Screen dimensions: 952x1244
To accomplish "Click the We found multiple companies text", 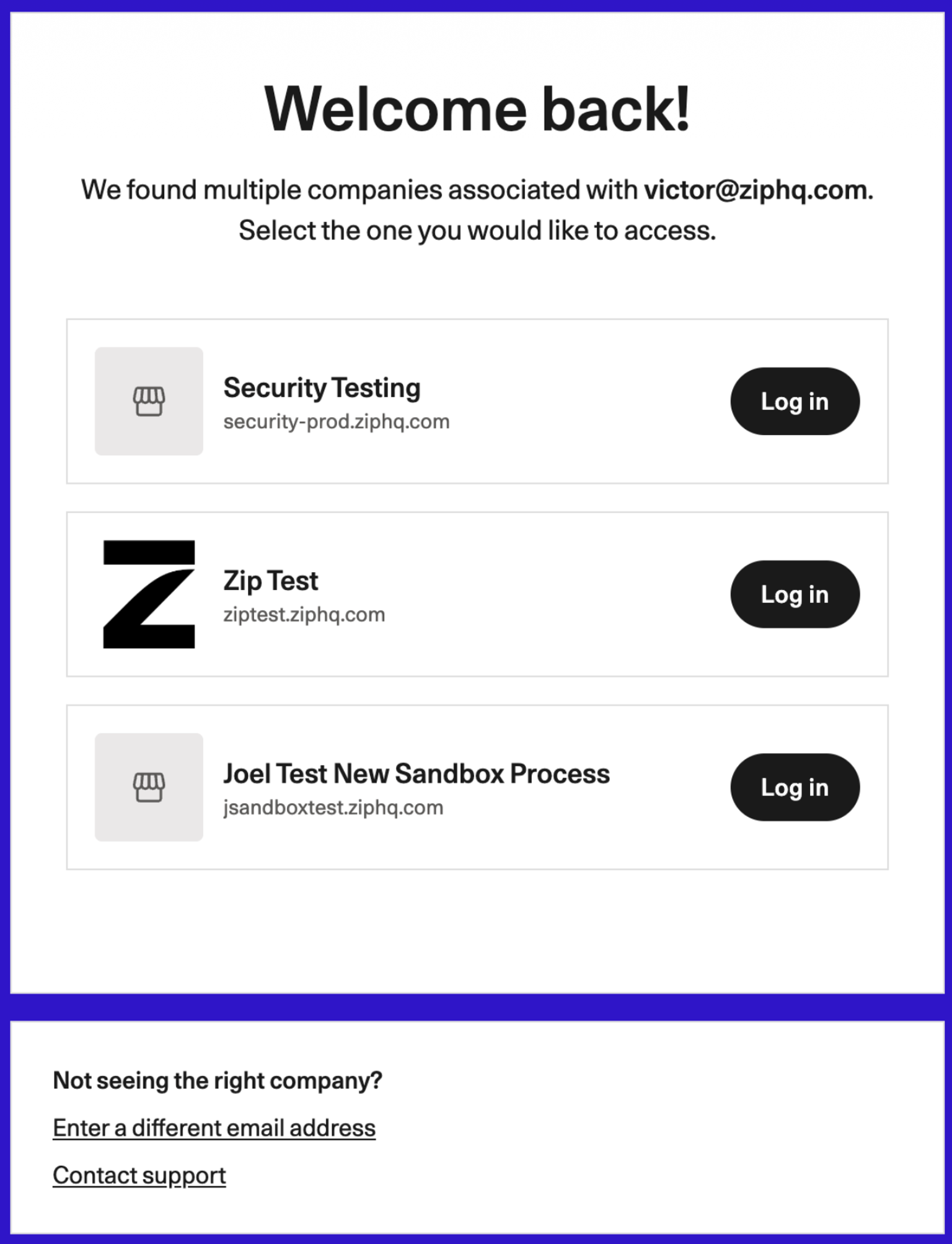I will (x=359, y=190).
